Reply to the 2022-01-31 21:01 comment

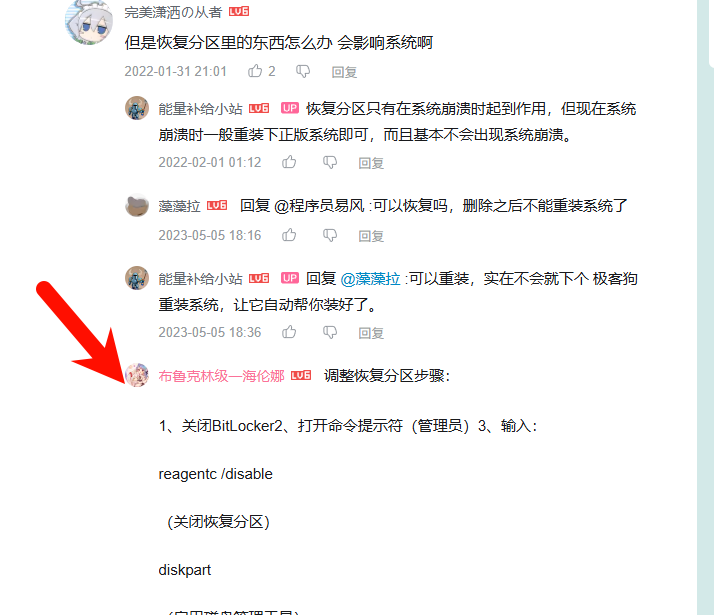point(344,72)
